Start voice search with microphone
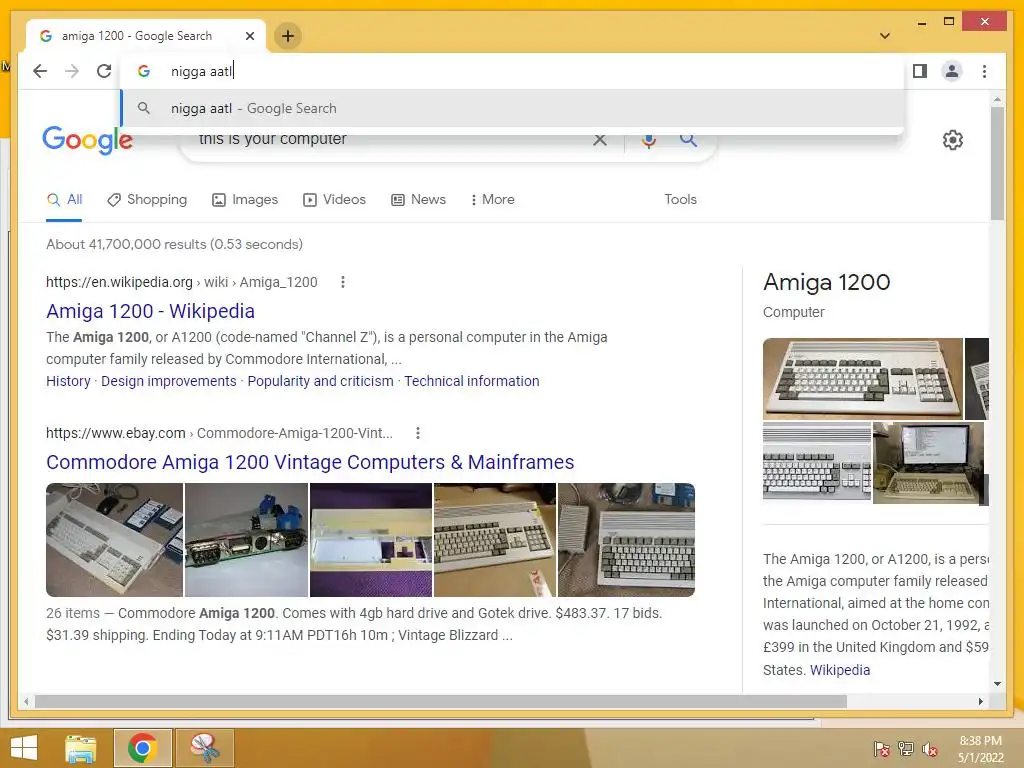The image size is (1024, 768). pyautogui.click(x=648, y=140)
